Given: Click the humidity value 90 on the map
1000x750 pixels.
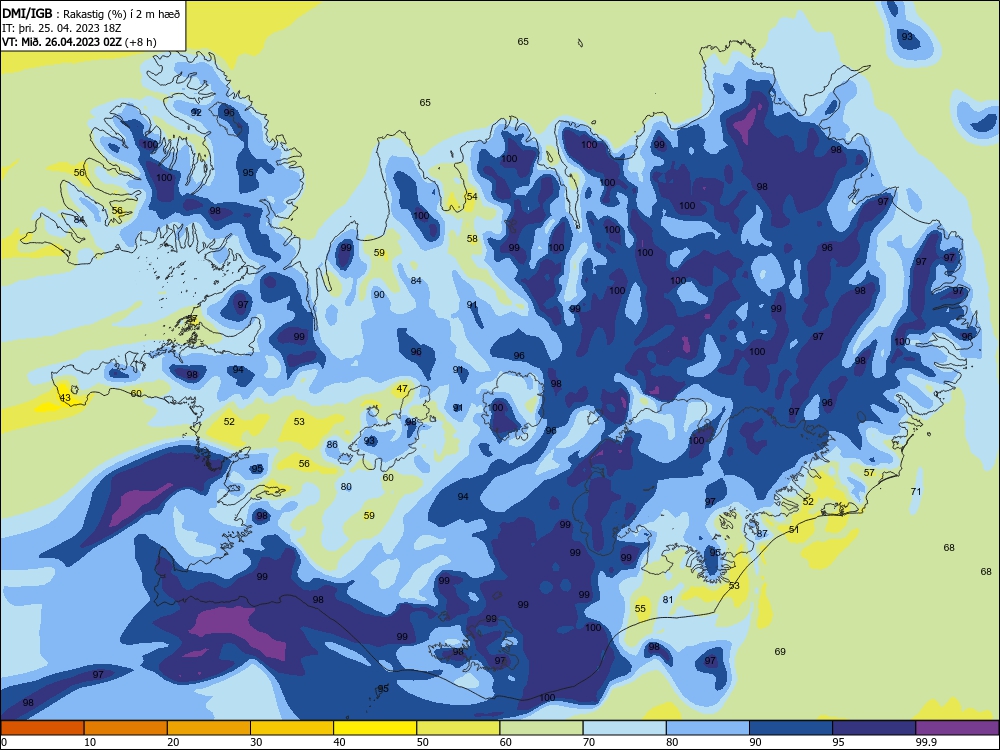Looking at the screenshot, I should [379, 295].
